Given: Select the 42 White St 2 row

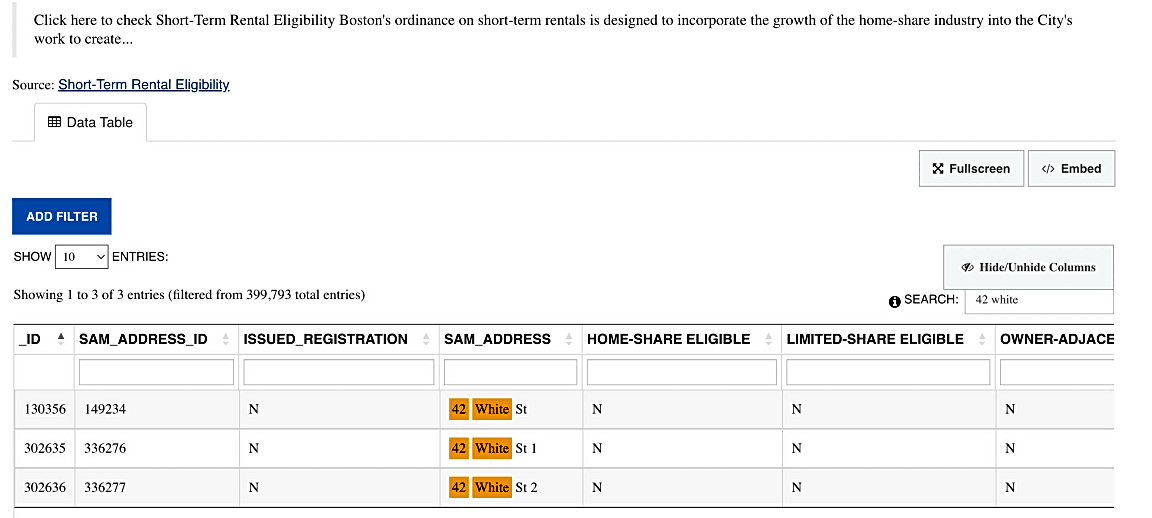Looking at the screenshot, I should click(x=564, y=487).
